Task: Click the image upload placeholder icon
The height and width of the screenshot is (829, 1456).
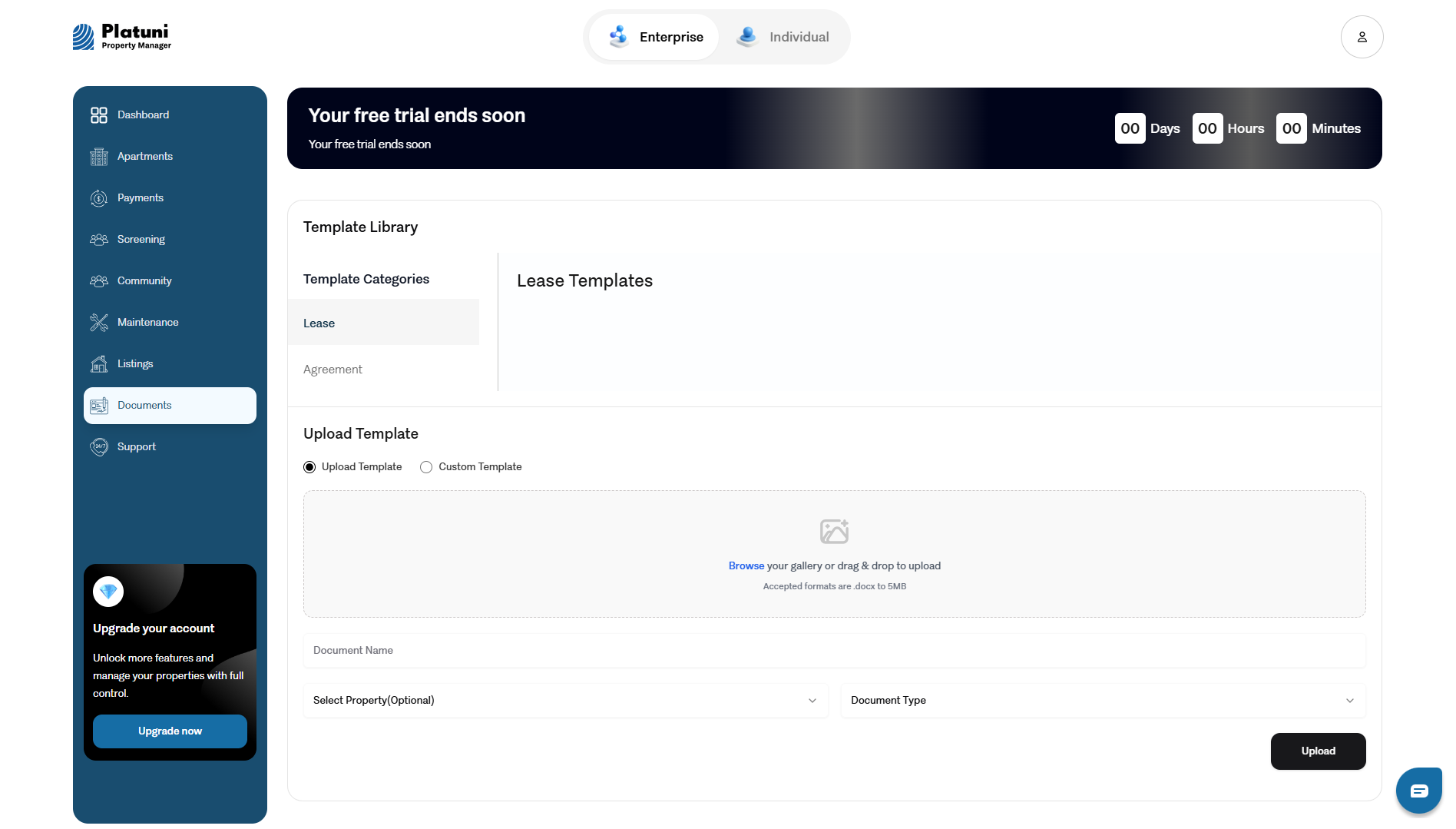Action: (x=834, y=531)
